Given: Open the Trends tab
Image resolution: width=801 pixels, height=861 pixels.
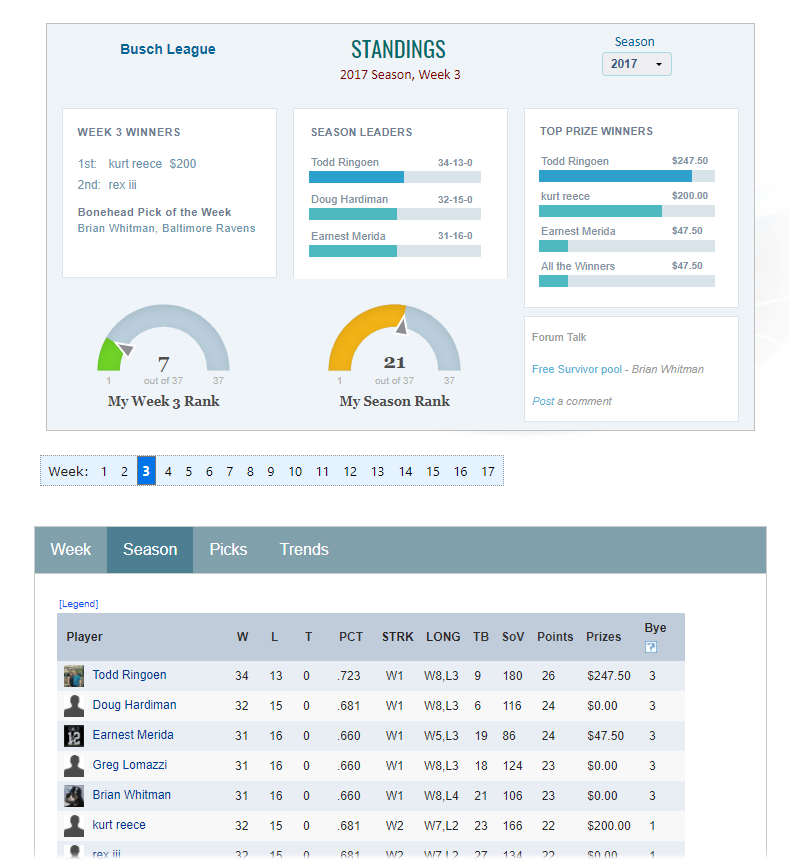Looking at the screenshot, I should pyautogui.click(x=304, y=550).
